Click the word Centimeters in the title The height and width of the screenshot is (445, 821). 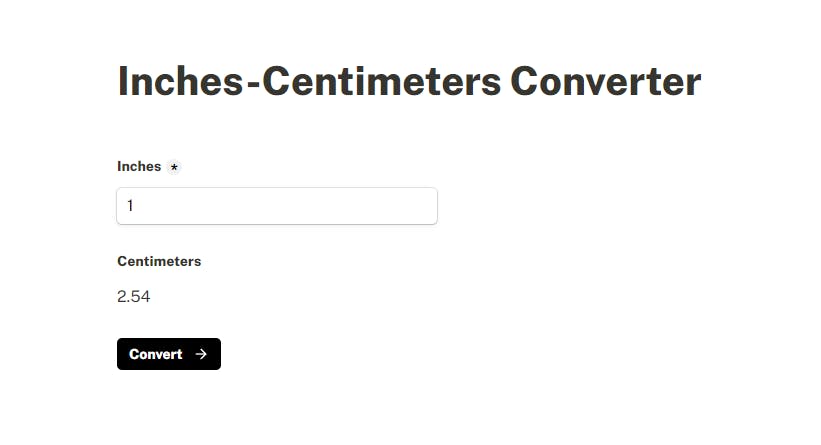382,81
